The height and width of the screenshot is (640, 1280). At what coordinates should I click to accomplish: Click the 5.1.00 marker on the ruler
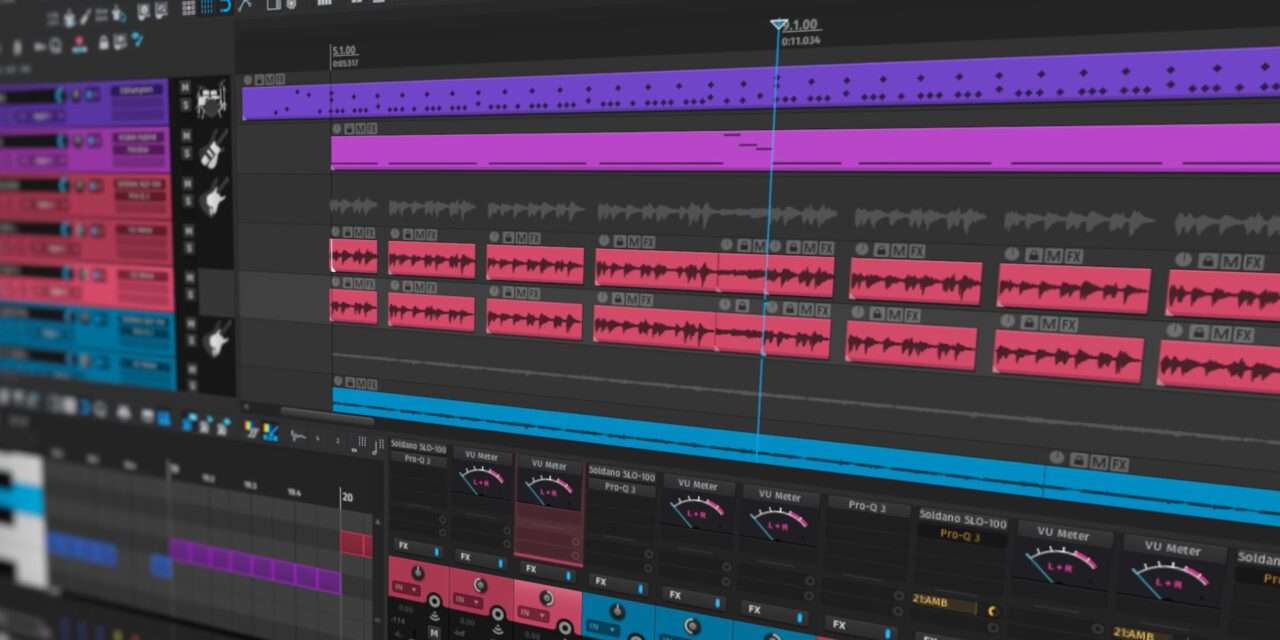click(345, 50)
